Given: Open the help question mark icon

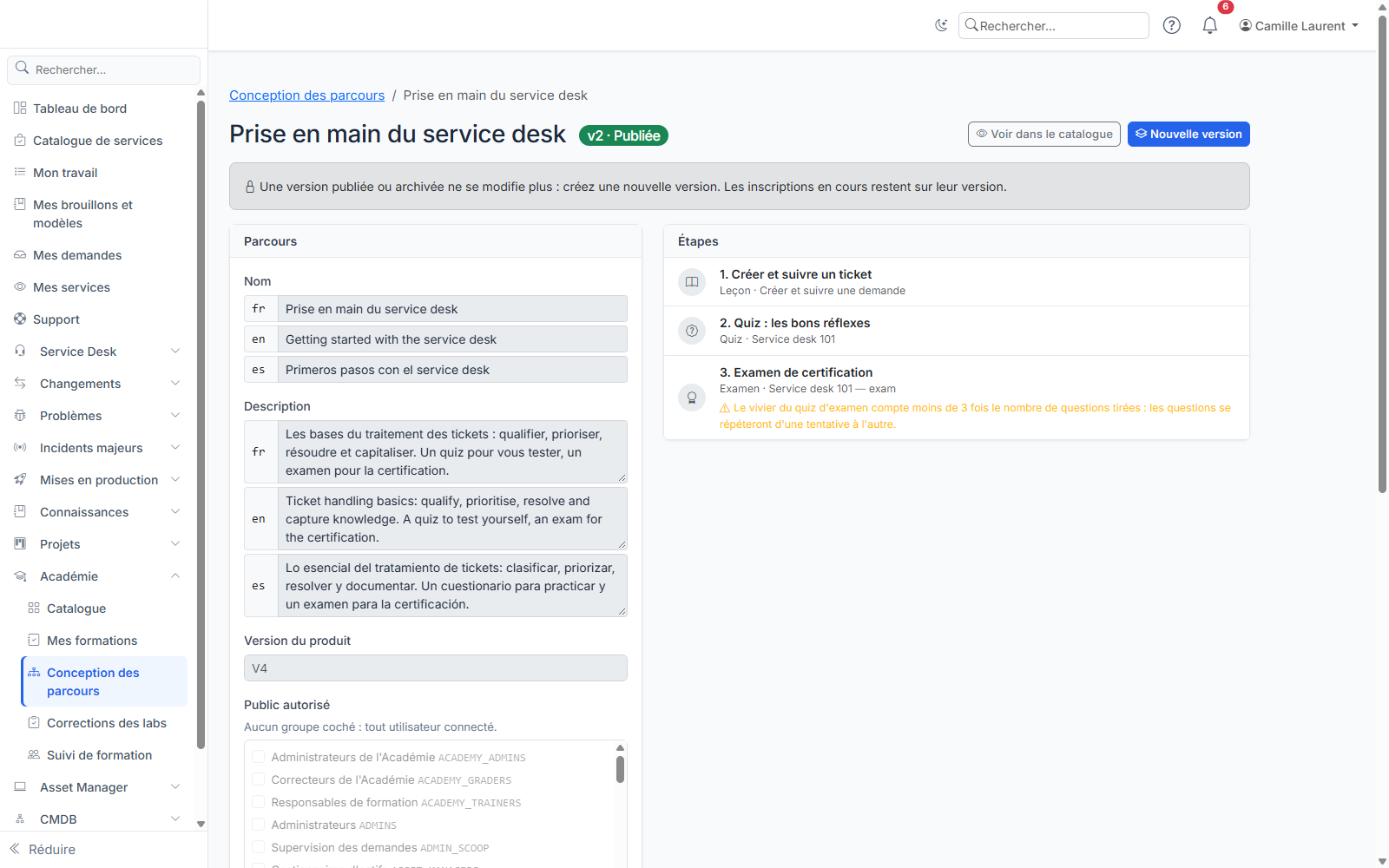Looking at the screenshot, I should [1172, 25].
